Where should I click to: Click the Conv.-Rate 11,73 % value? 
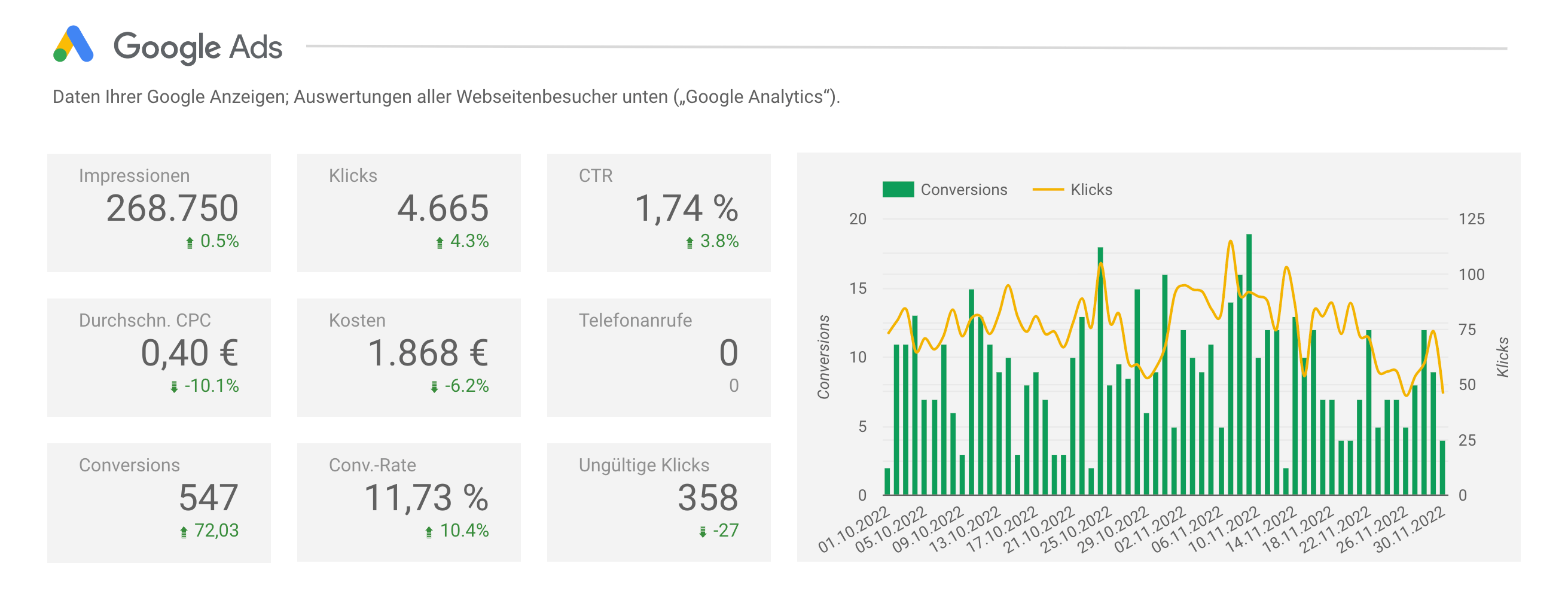click(426, 498)
